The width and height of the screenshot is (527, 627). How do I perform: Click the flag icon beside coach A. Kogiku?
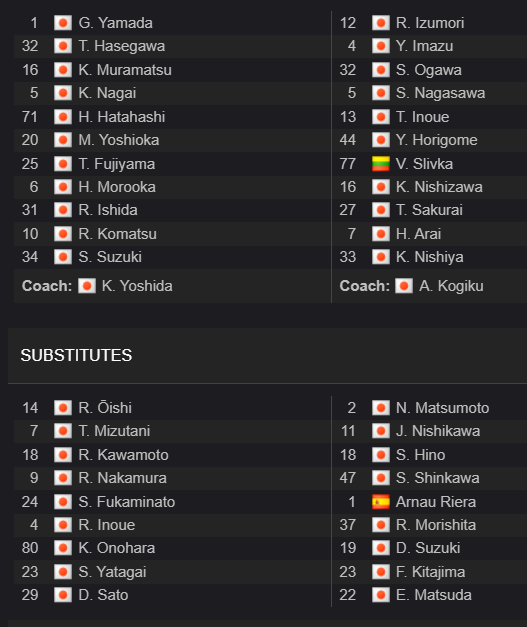pos(404,286)
